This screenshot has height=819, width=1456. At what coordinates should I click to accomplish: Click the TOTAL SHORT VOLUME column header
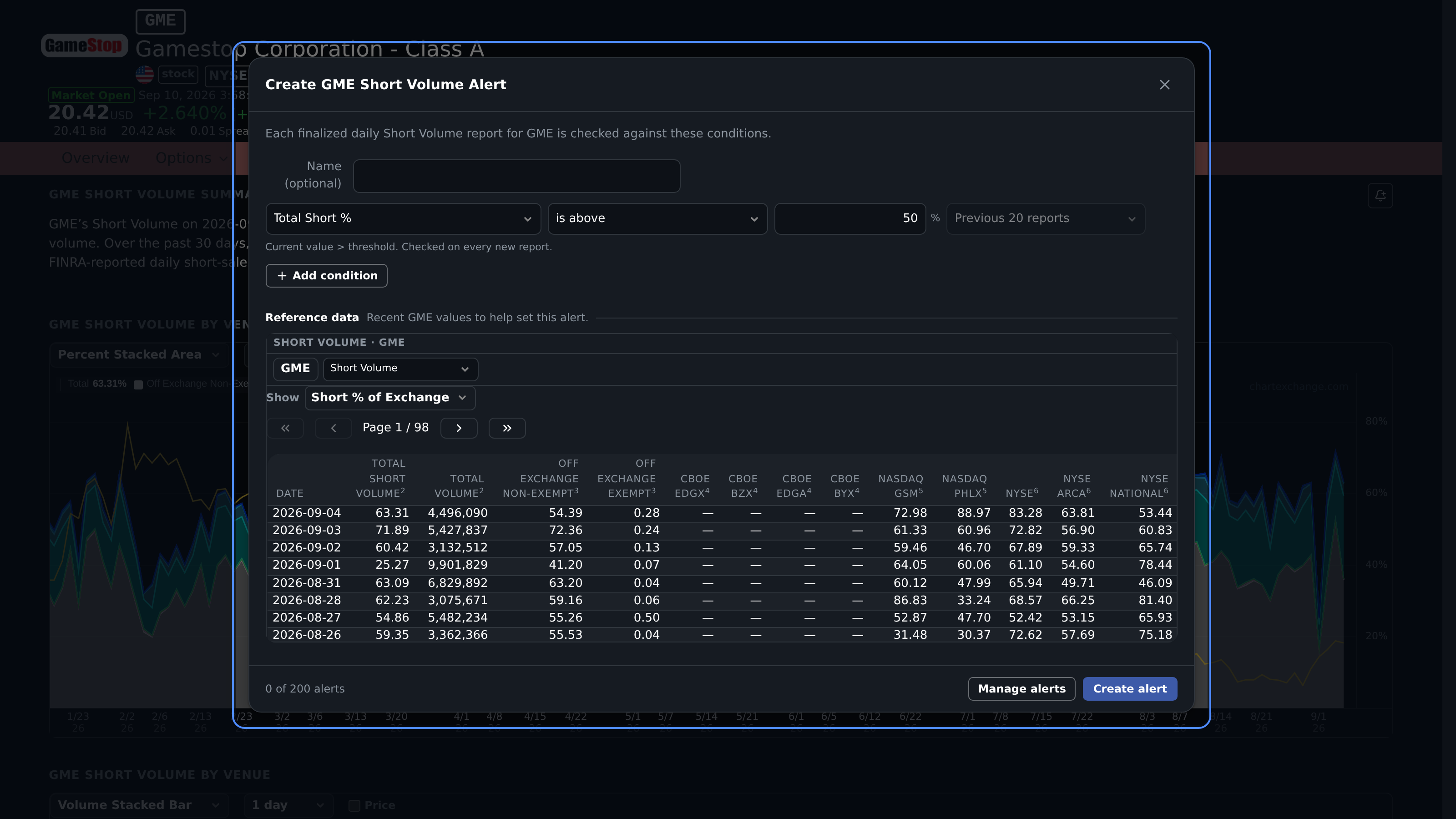point(380,478)
